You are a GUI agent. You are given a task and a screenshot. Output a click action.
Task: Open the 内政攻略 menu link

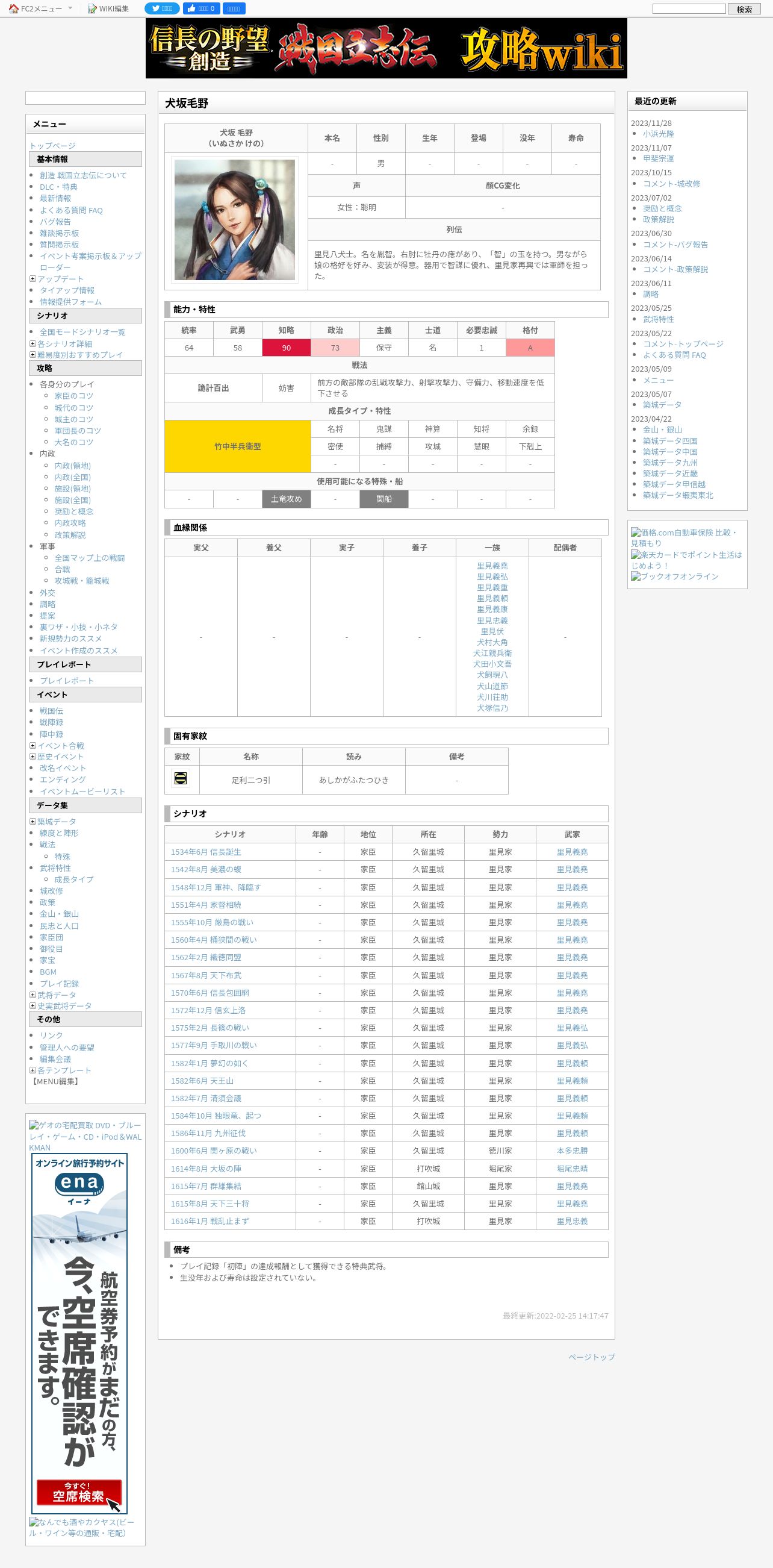(x=70, y=523)
